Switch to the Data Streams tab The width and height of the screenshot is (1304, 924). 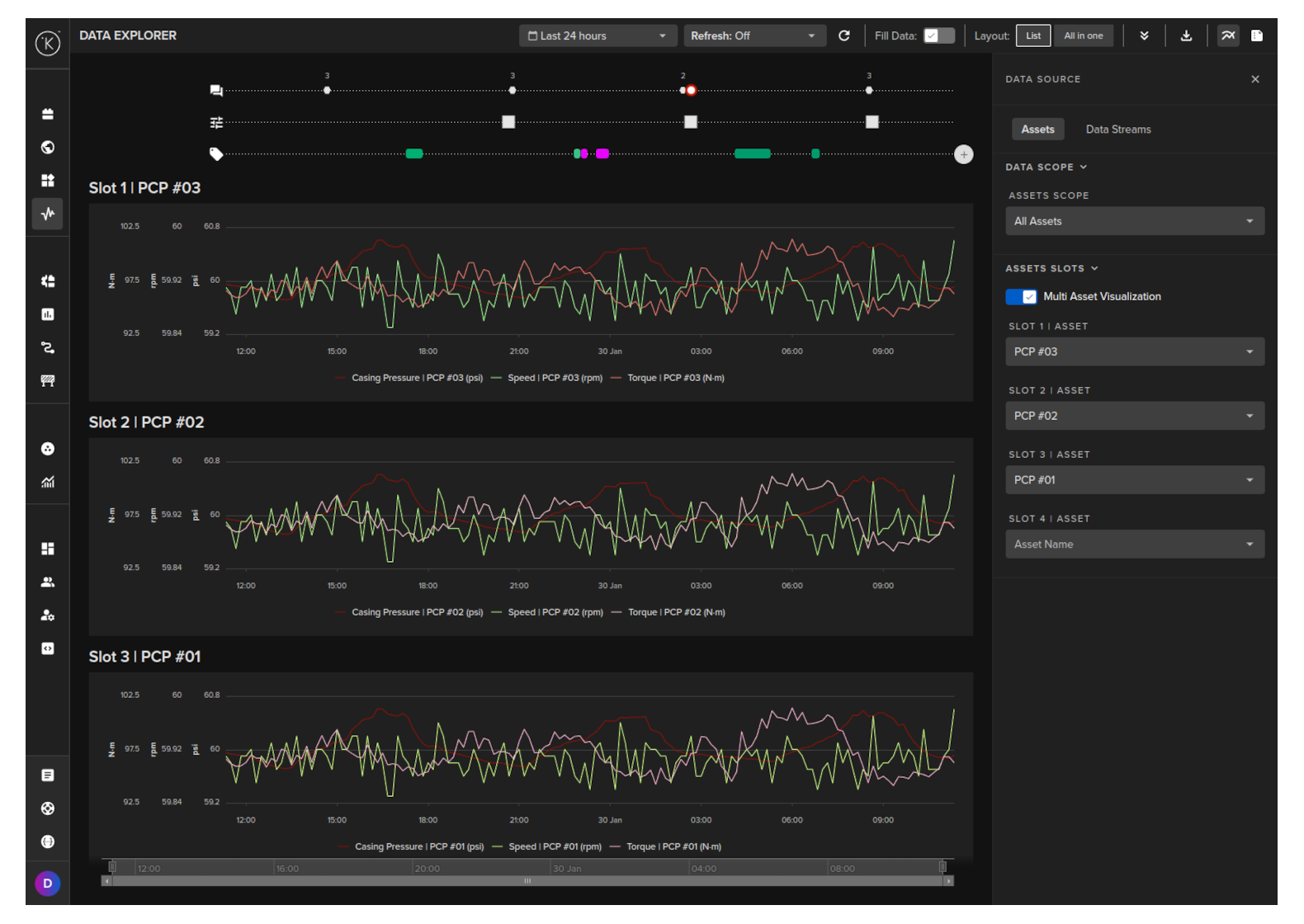pyautogui.click(x=1117, y=130)
